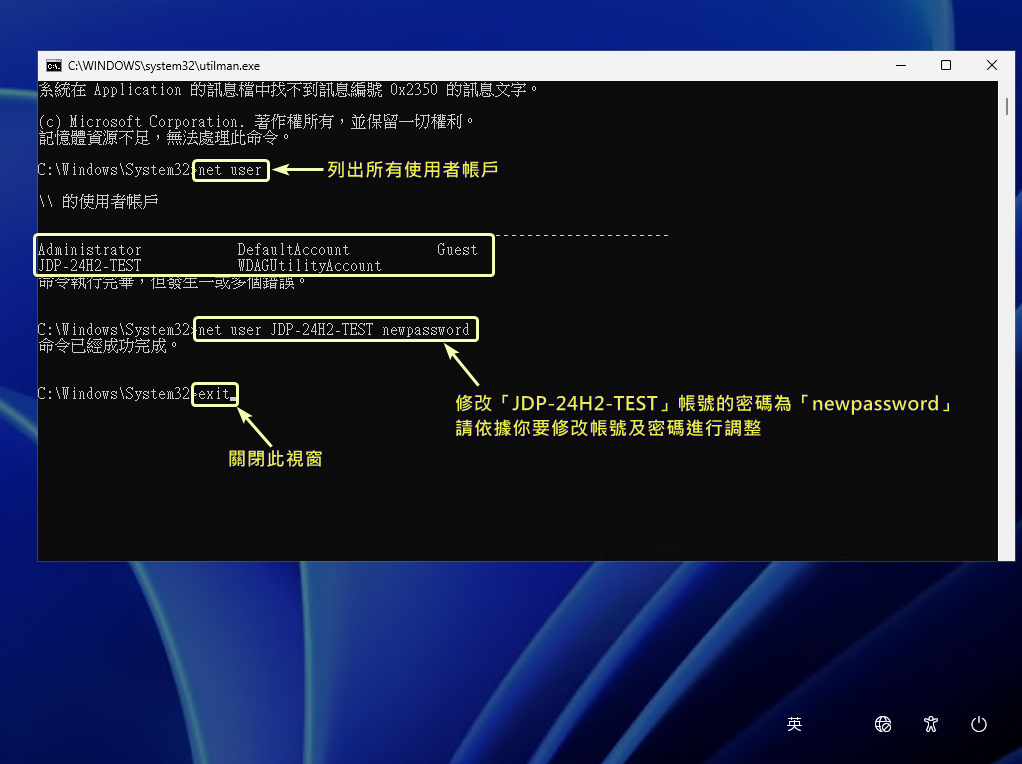Click the C:\WINDOWS\system32\utilman.exe title text
This screenshot has height=764, width=1022.
click(x=164, y=65)
